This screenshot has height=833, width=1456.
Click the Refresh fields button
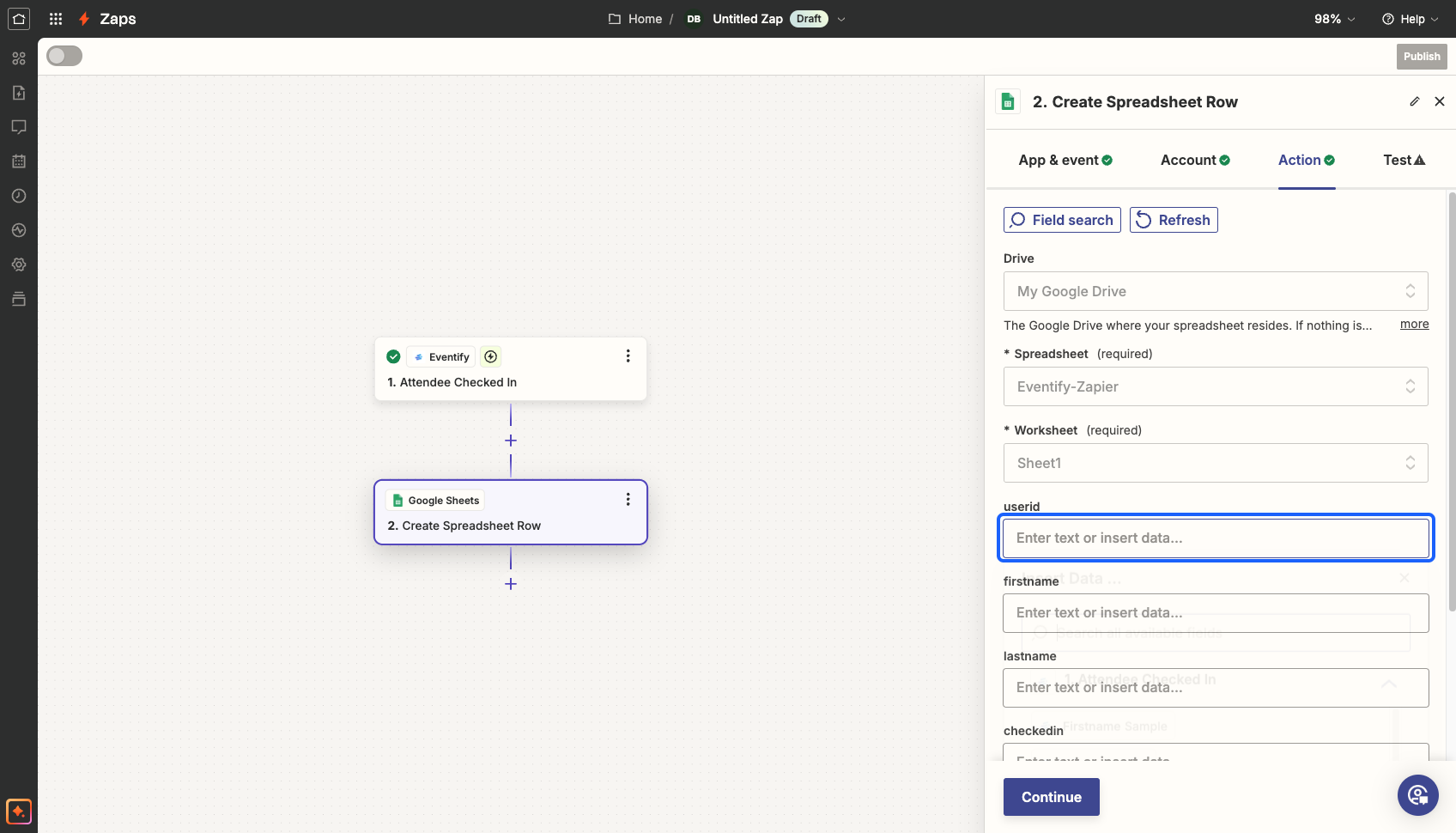point(1174,220)
